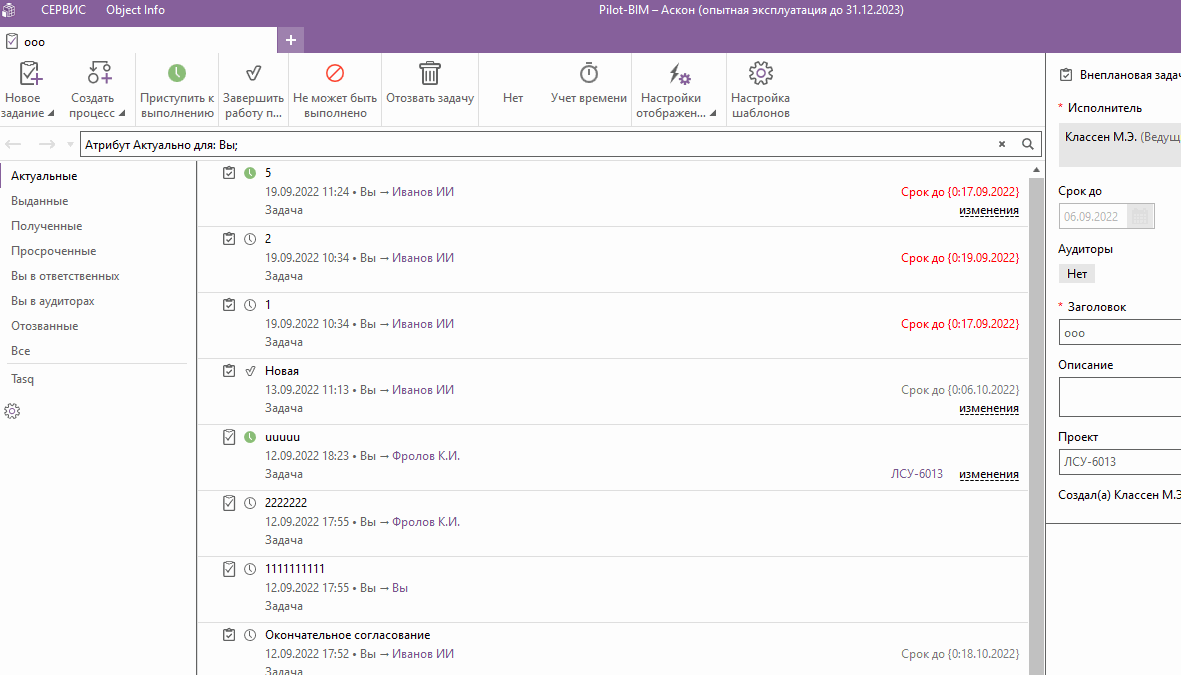This screenshot has height=675, width=1181.
Task: Add a new tab with plus button
Action: tap(291, 40)
